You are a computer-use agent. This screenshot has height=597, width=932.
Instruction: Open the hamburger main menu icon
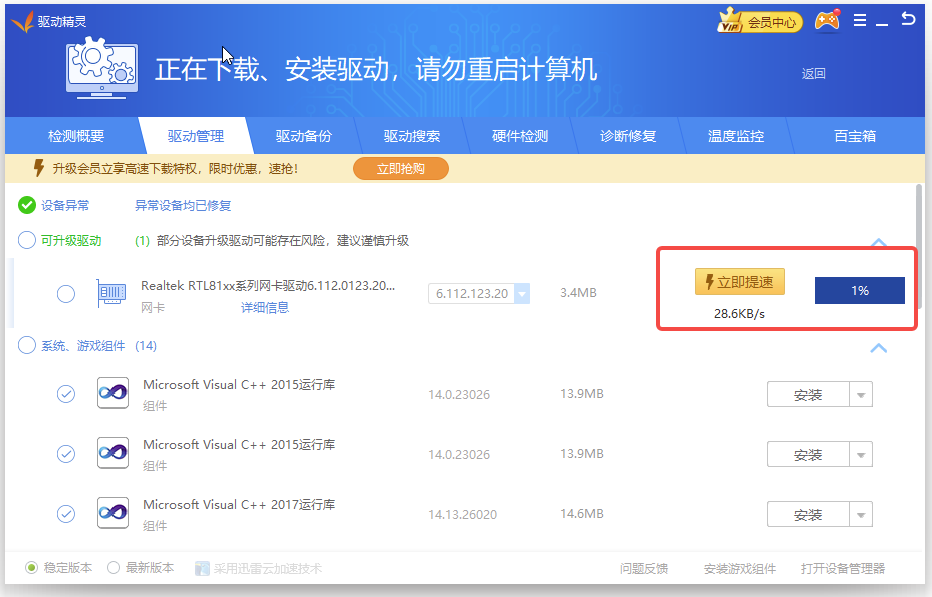(860, 20)
